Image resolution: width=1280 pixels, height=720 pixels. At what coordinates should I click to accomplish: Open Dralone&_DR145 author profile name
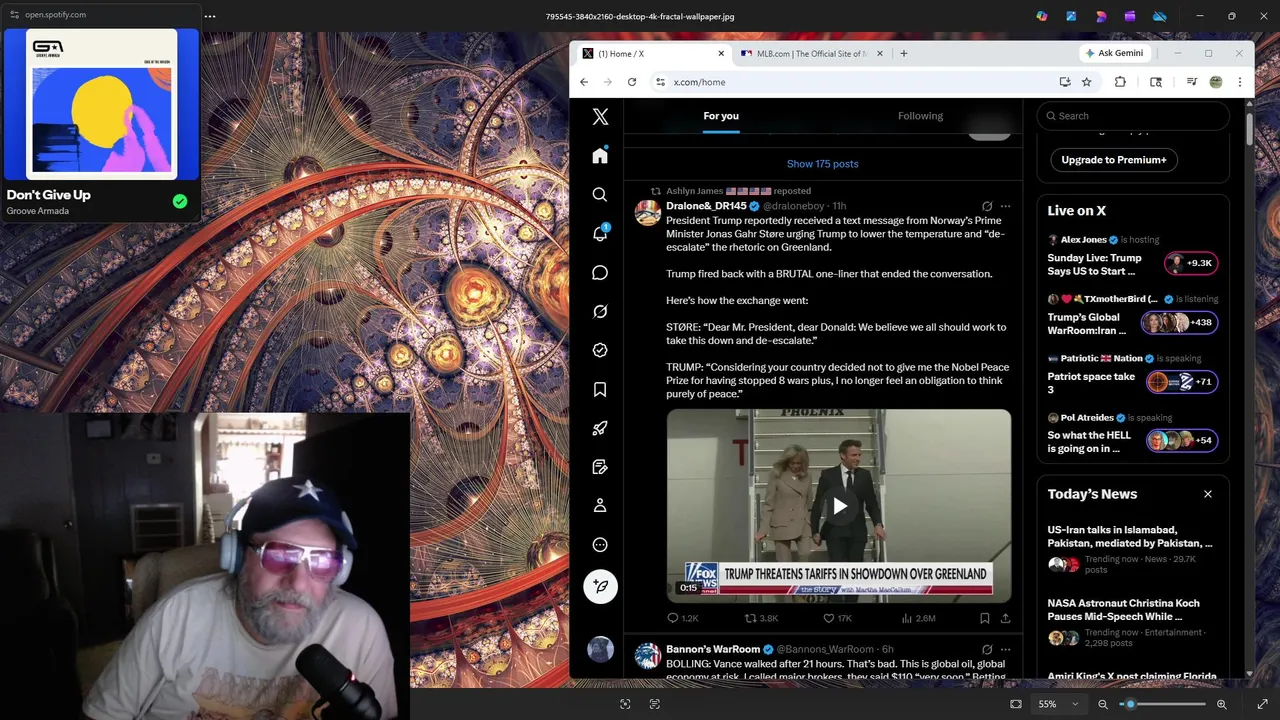[706, 206]
